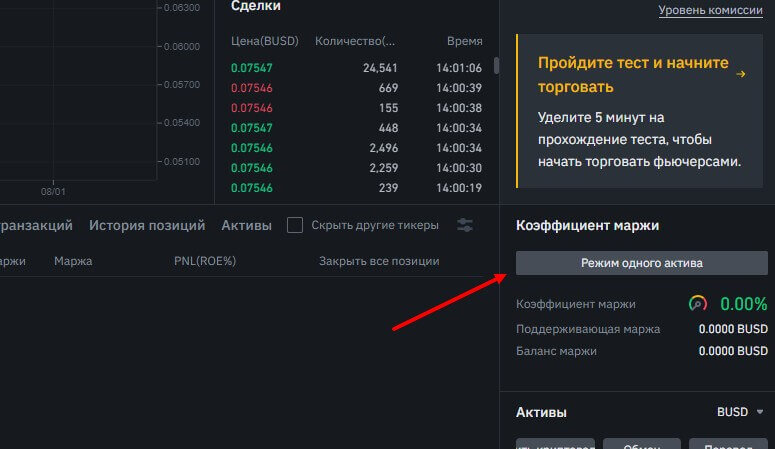Click the trades list scrollbar
Screen dimensions: 775x449
[497, 66]
